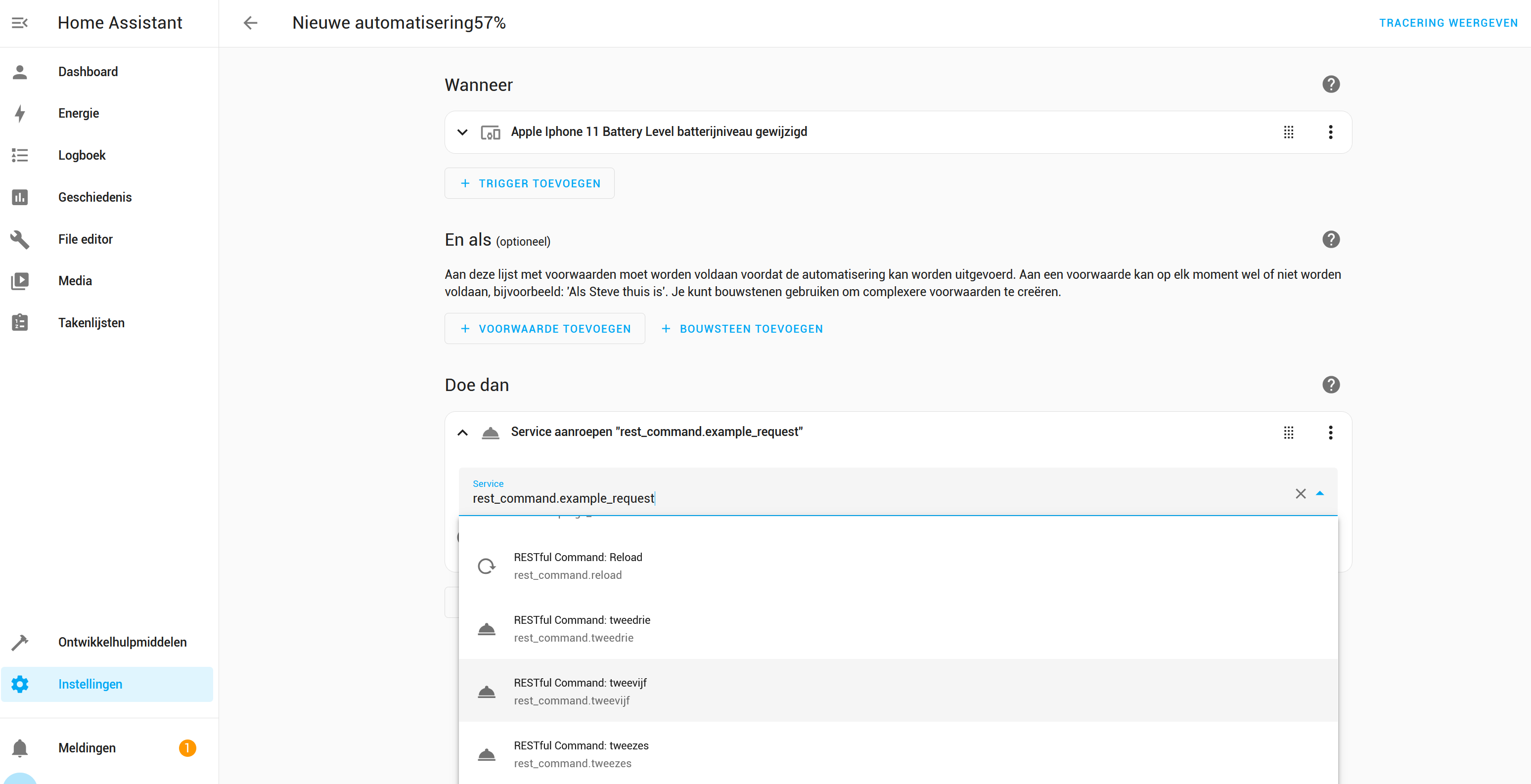The width and height of the screenshot is (1531, 784).
Task: Go back with the arrow icon
Action: click(x=250, y=23)
